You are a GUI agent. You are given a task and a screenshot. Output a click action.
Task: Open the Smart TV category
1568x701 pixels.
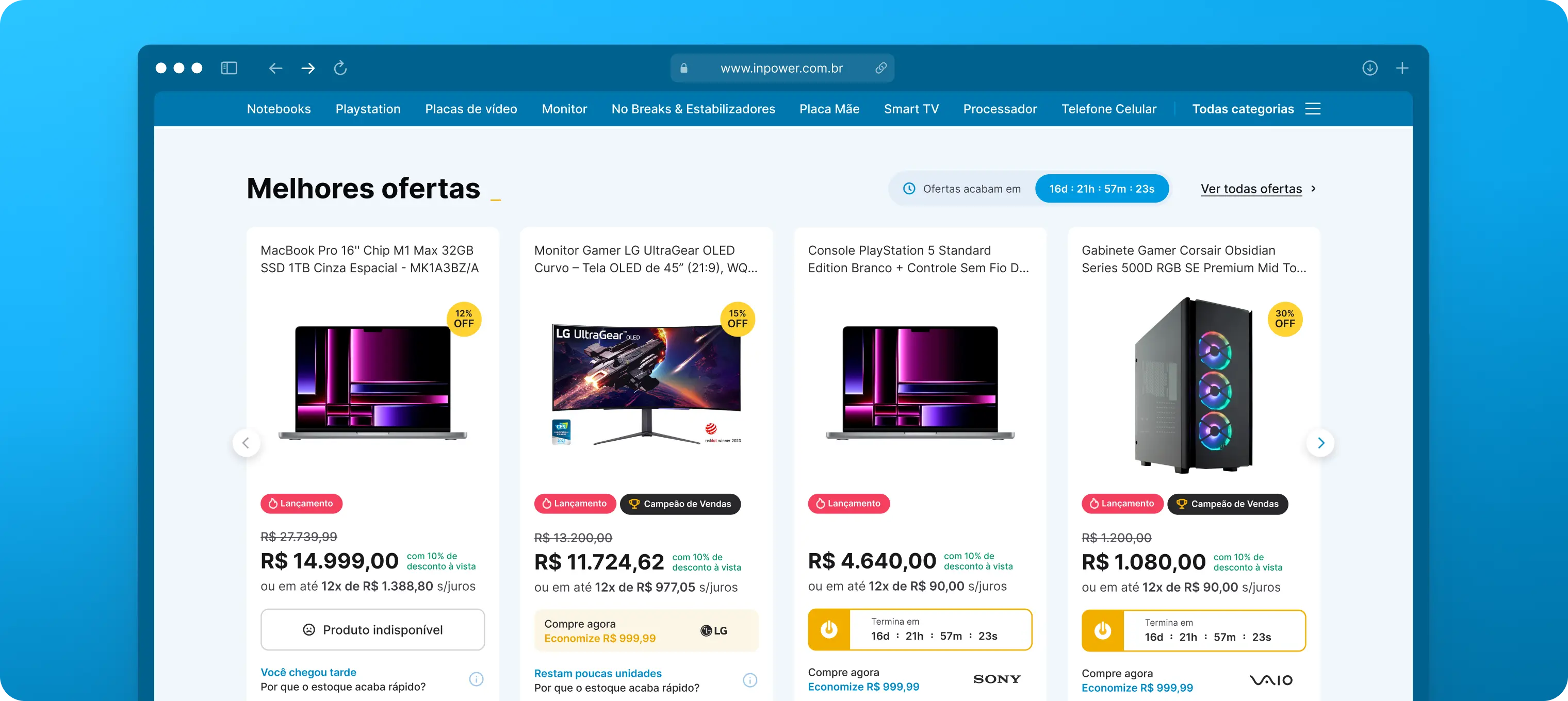click(911, 109)
